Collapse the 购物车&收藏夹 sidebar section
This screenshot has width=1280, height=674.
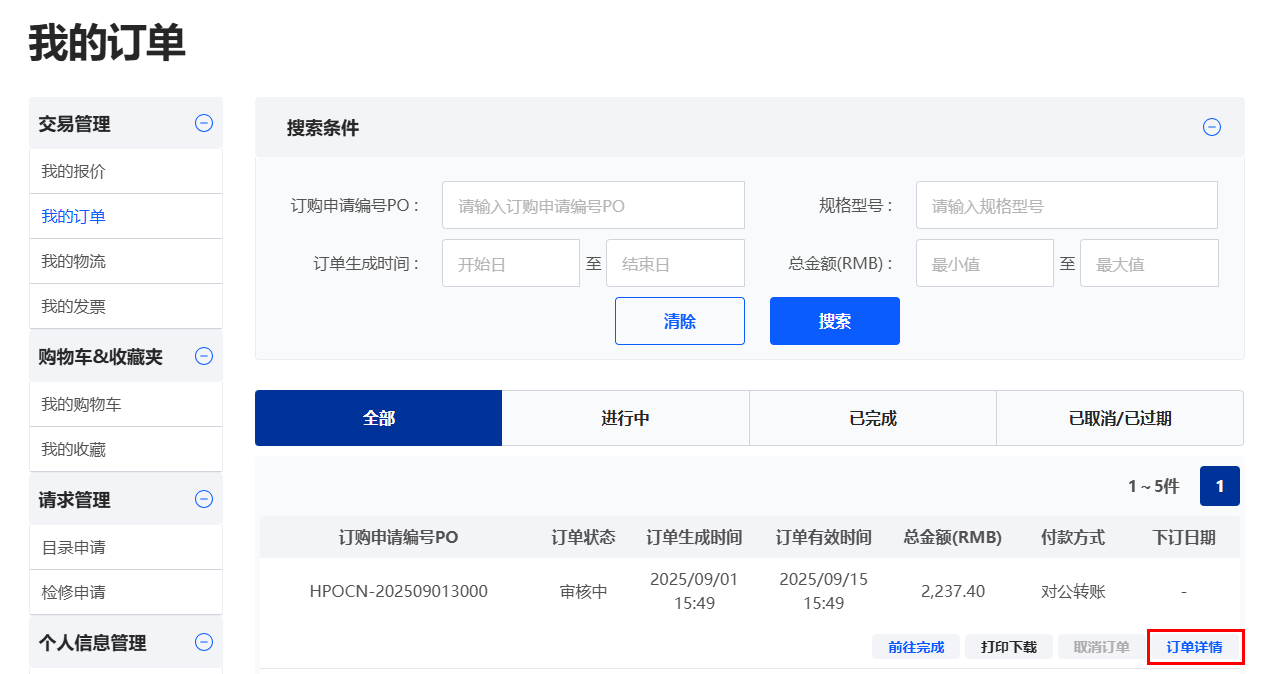pyautogui.click(x=204, y=356)
